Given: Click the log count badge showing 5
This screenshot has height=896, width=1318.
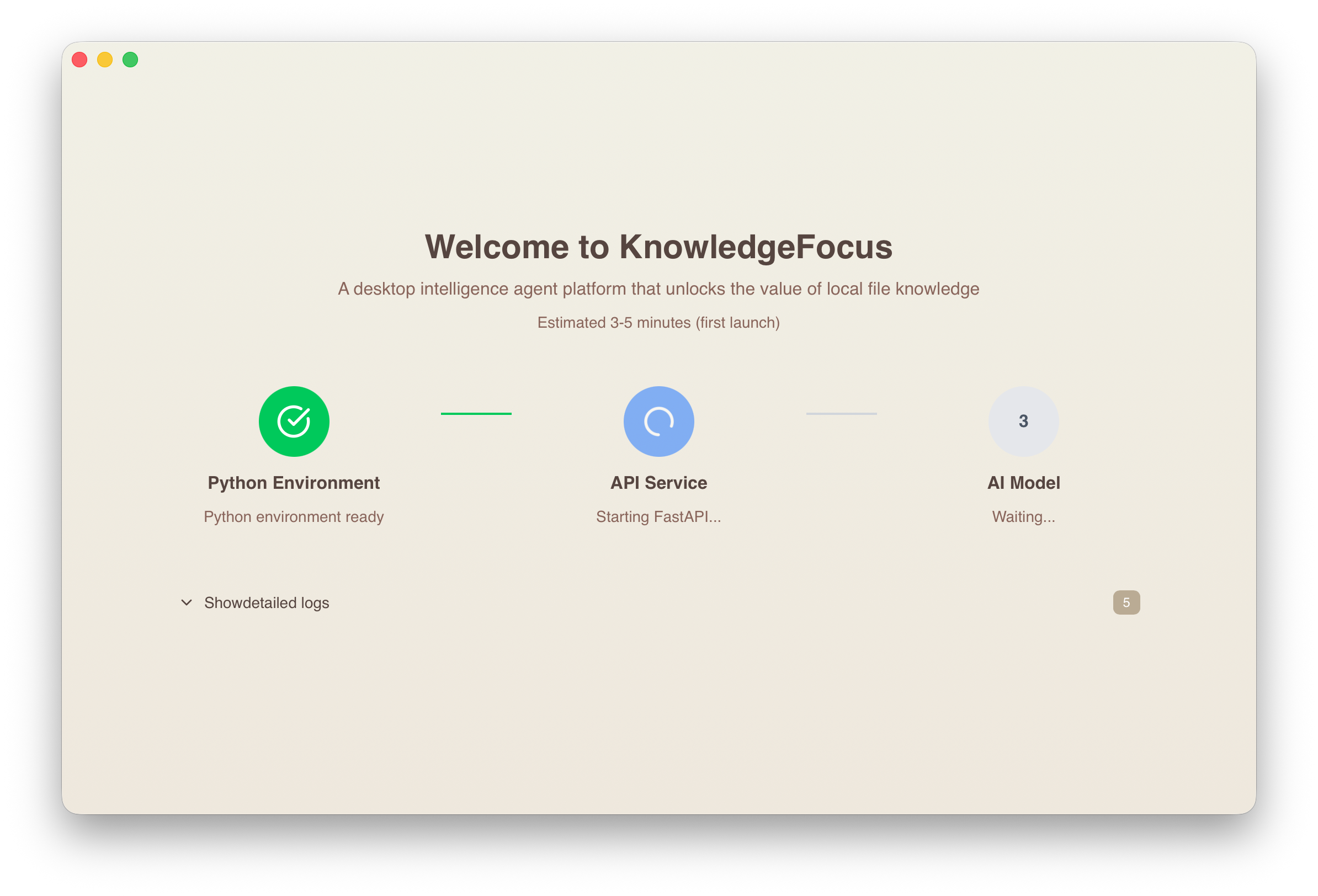Looking at the screenshot, I should click(1126, 602).
